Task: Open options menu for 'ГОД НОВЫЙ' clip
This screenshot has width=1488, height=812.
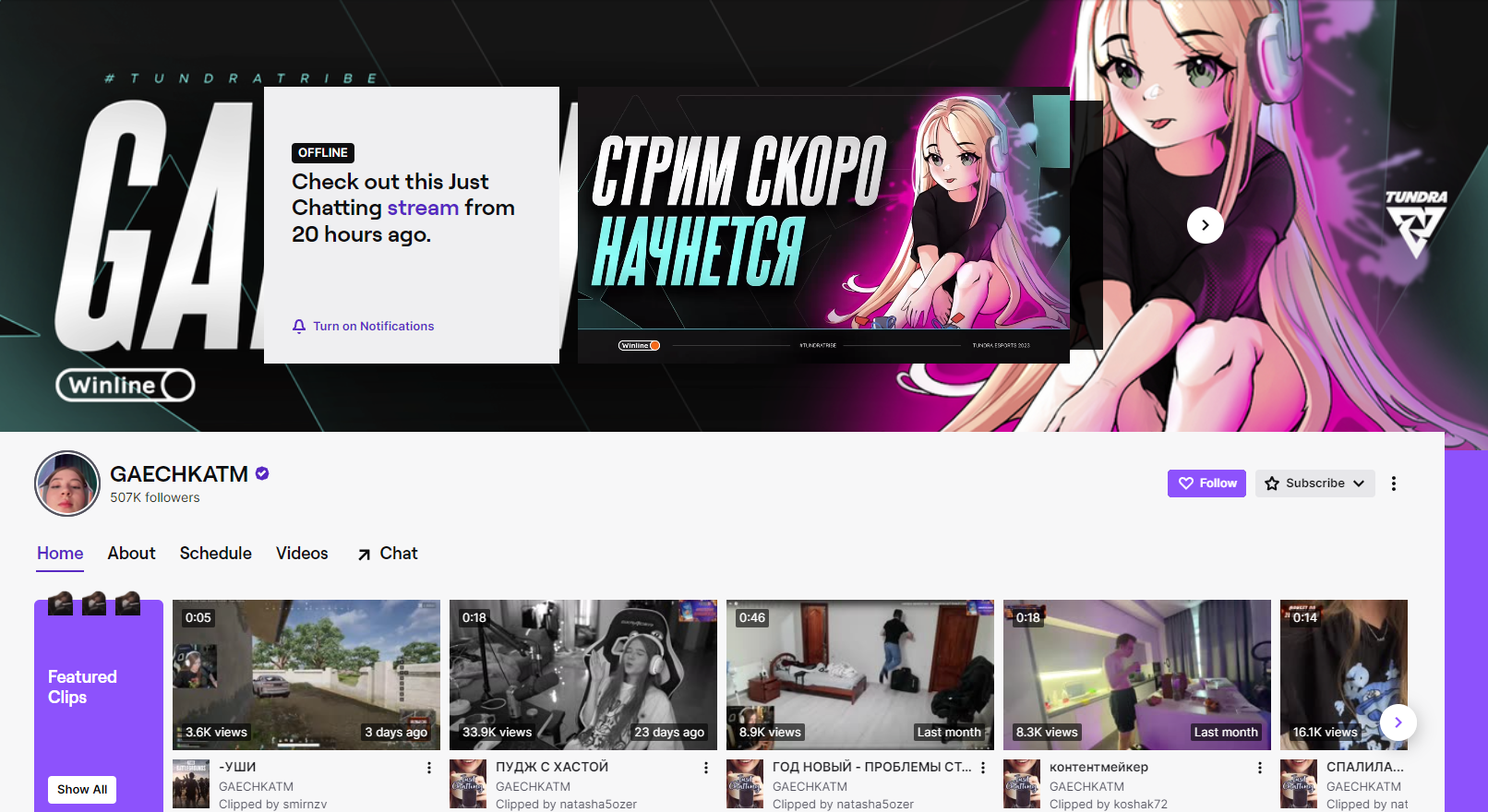Action: pos(983,768)
